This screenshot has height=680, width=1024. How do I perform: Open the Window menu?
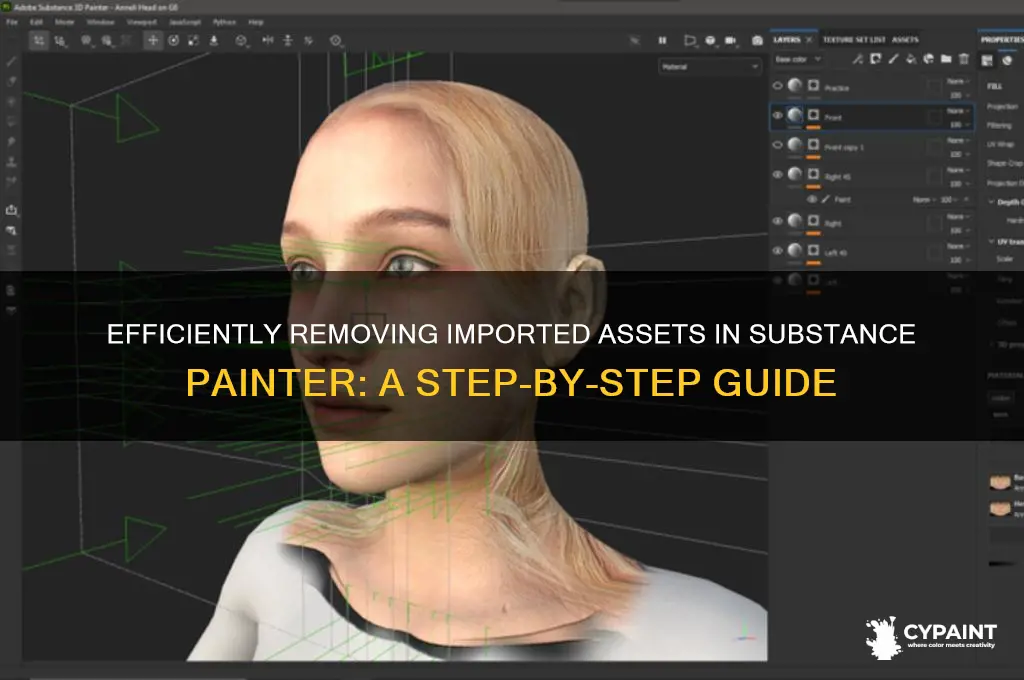pyautogui.click(x=101, y=22)
